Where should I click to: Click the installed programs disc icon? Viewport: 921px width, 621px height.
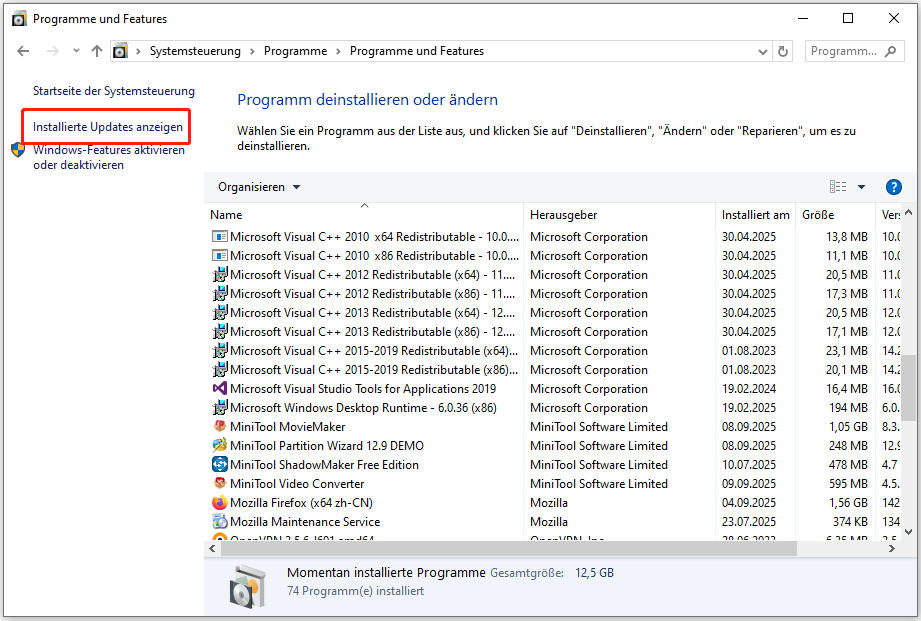click(x=247, y=586)
